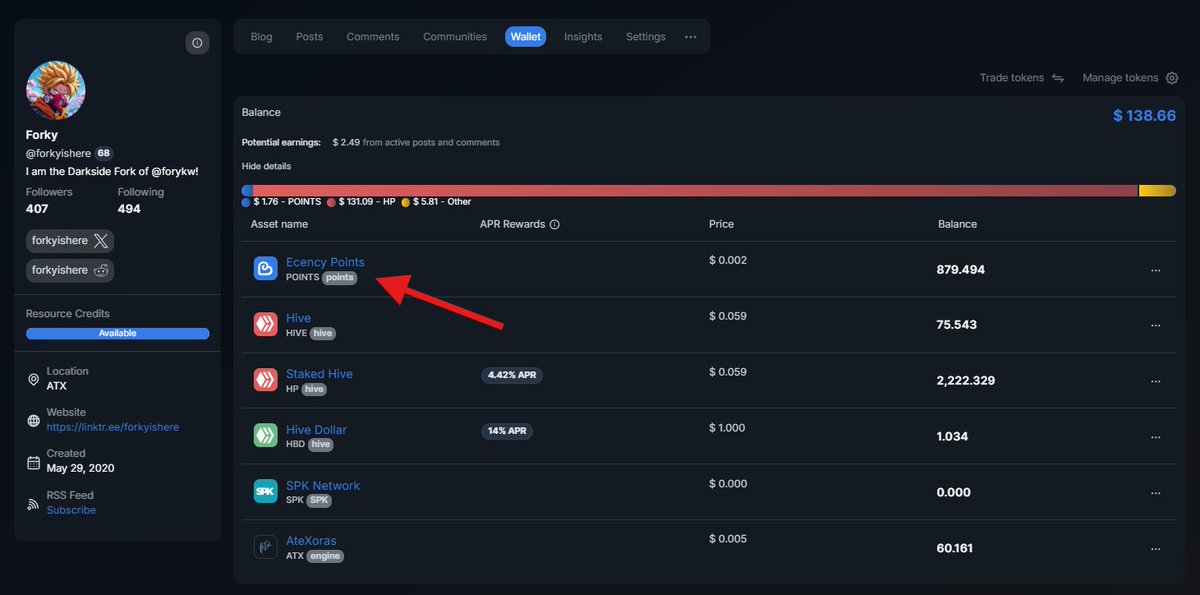1200x595 pixels.
Task: Open the profile info icon button
Action: point(197,43)
